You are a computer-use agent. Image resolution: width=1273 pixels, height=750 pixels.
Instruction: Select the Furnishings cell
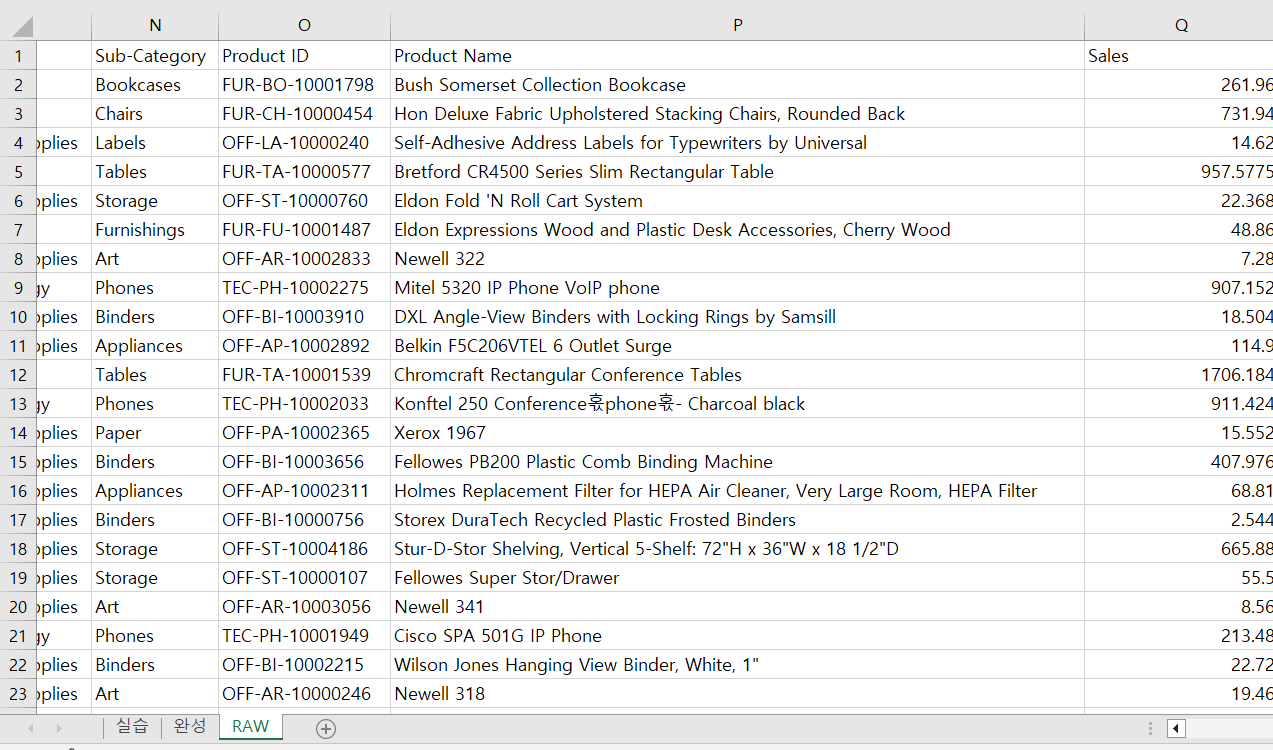(x=155, y=230)
